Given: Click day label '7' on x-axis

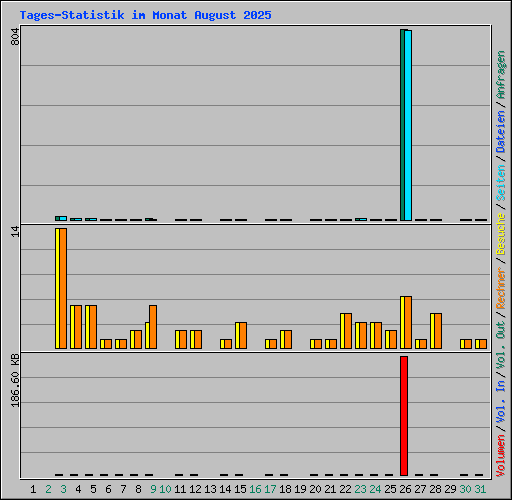Looking at the screenshot, I should click(x=123, y=489).
